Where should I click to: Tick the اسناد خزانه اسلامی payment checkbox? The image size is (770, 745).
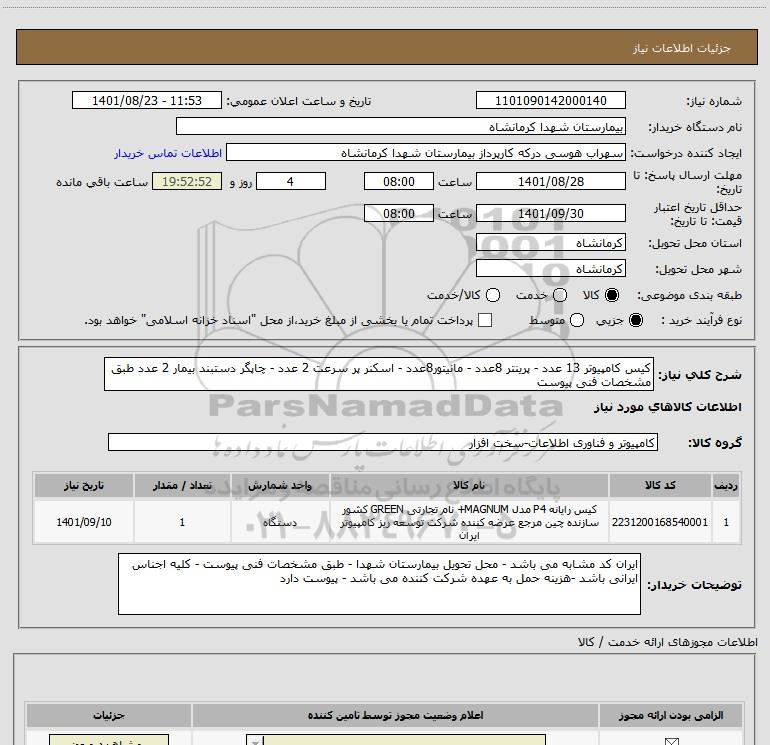485,320
